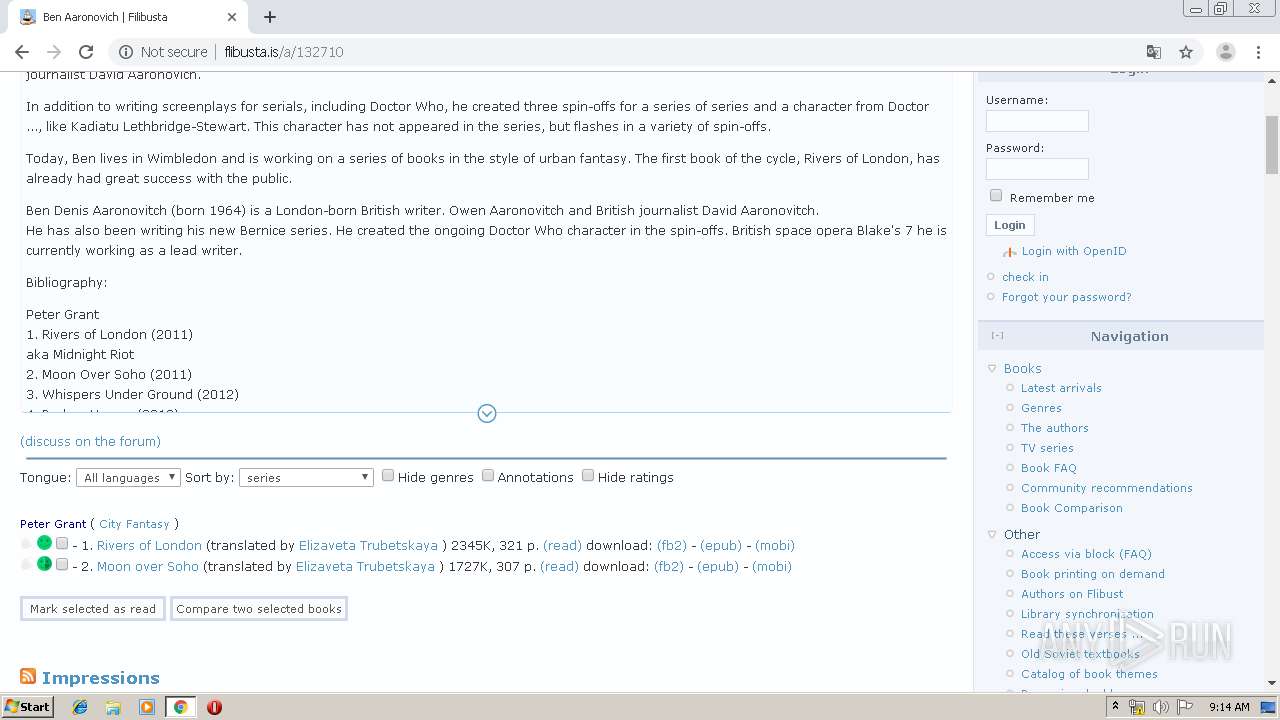
Task: Click grey status dot beside Rivers of London
Action: point(27,544)
